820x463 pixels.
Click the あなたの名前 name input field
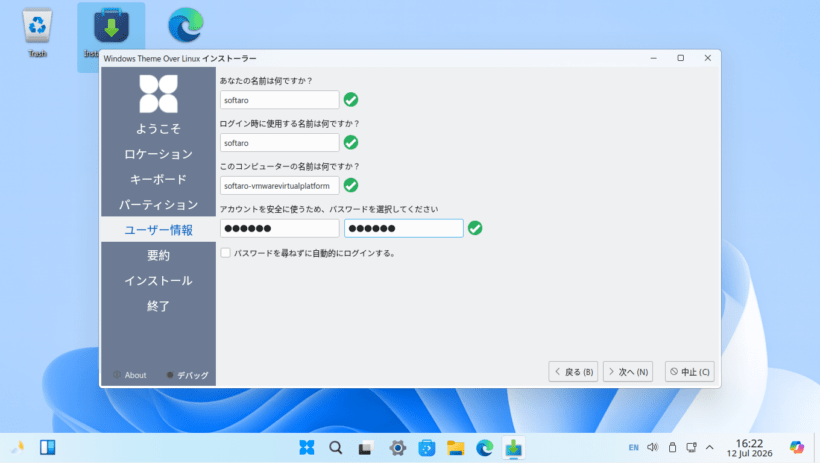(280, 100)
